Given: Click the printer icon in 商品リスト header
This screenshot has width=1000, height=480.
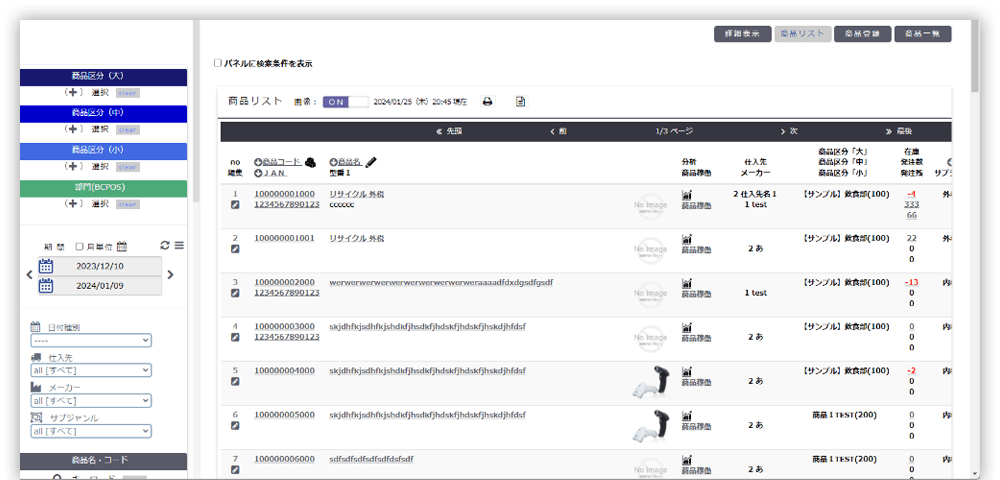Looking at the screenshot, I should point(488,101).
